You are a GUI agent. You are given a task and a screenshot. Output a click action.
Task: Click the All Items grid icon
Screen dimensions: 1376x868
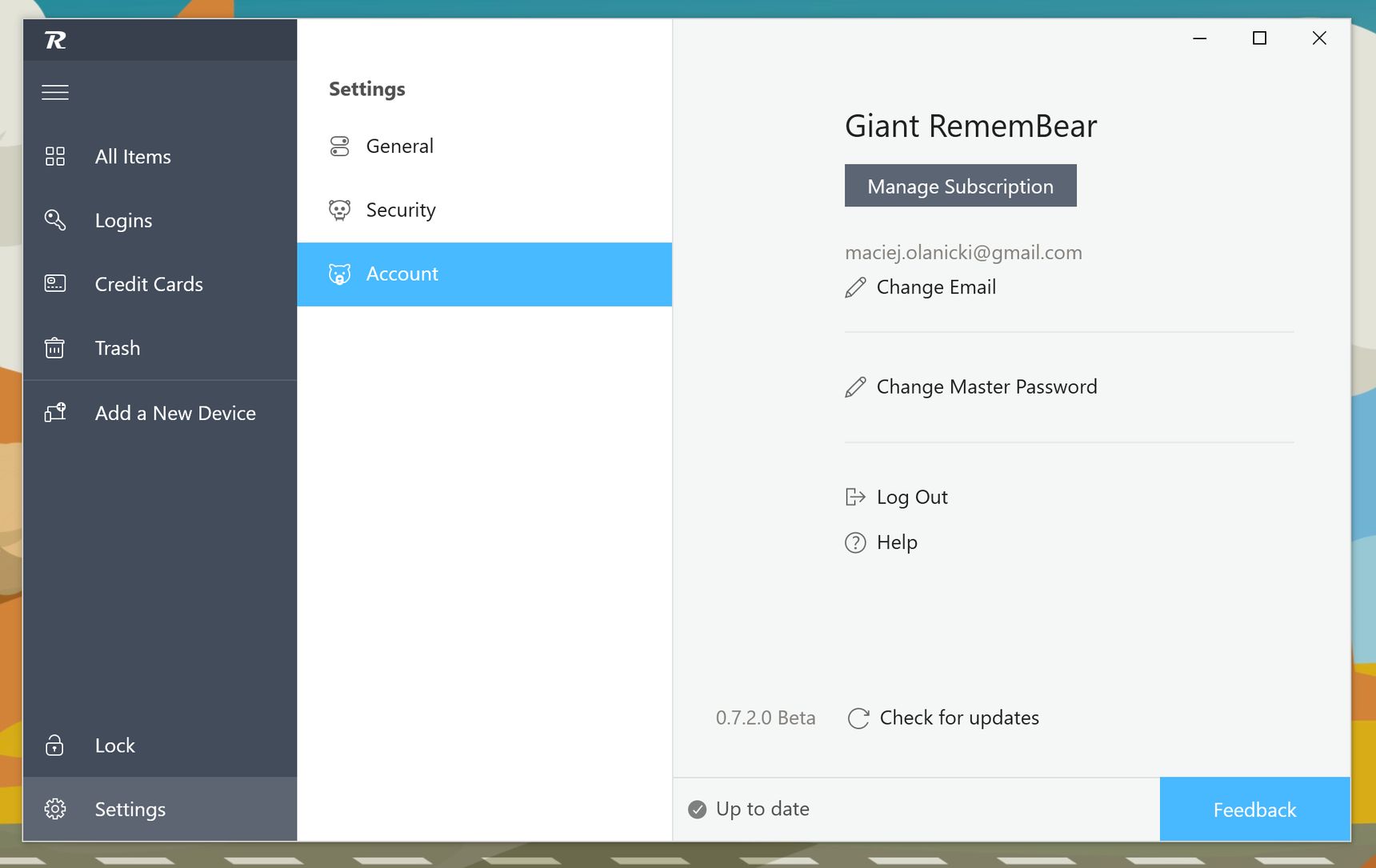[x=55, y=156]
